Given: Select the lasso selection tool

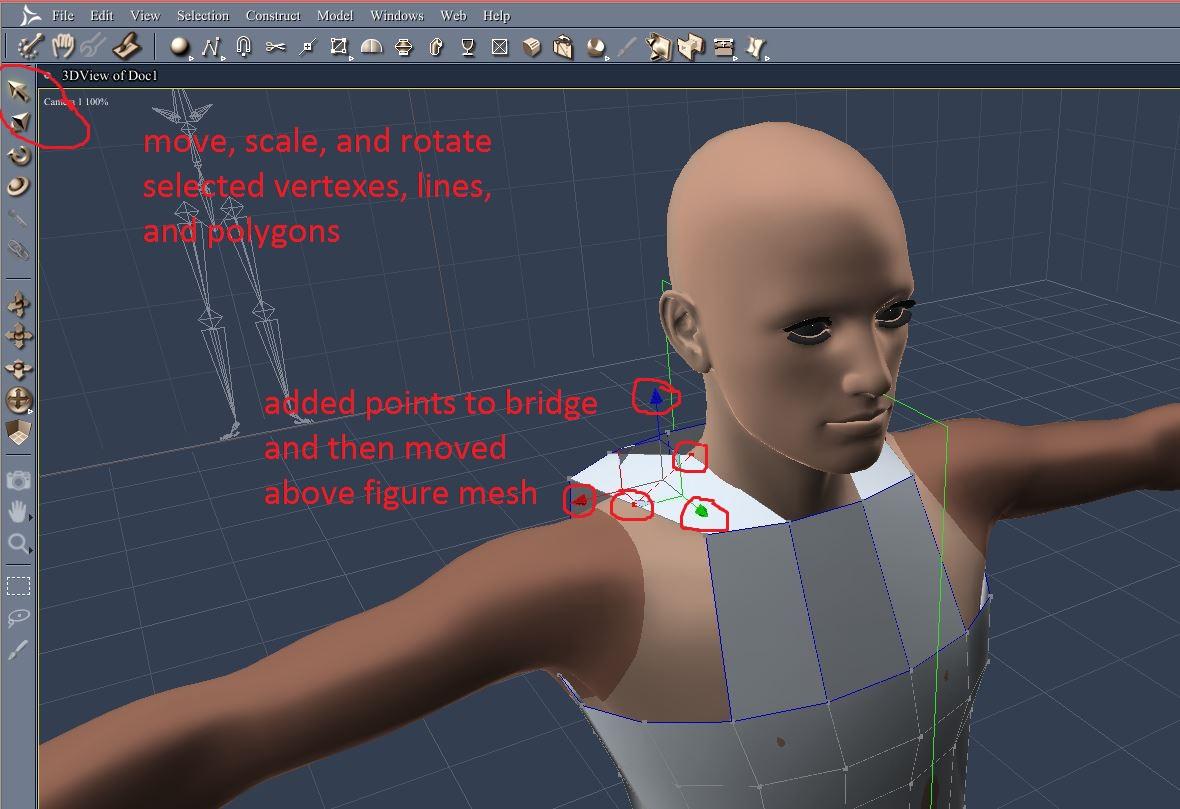Looking at the screenshot, I should tap(18, 618).
